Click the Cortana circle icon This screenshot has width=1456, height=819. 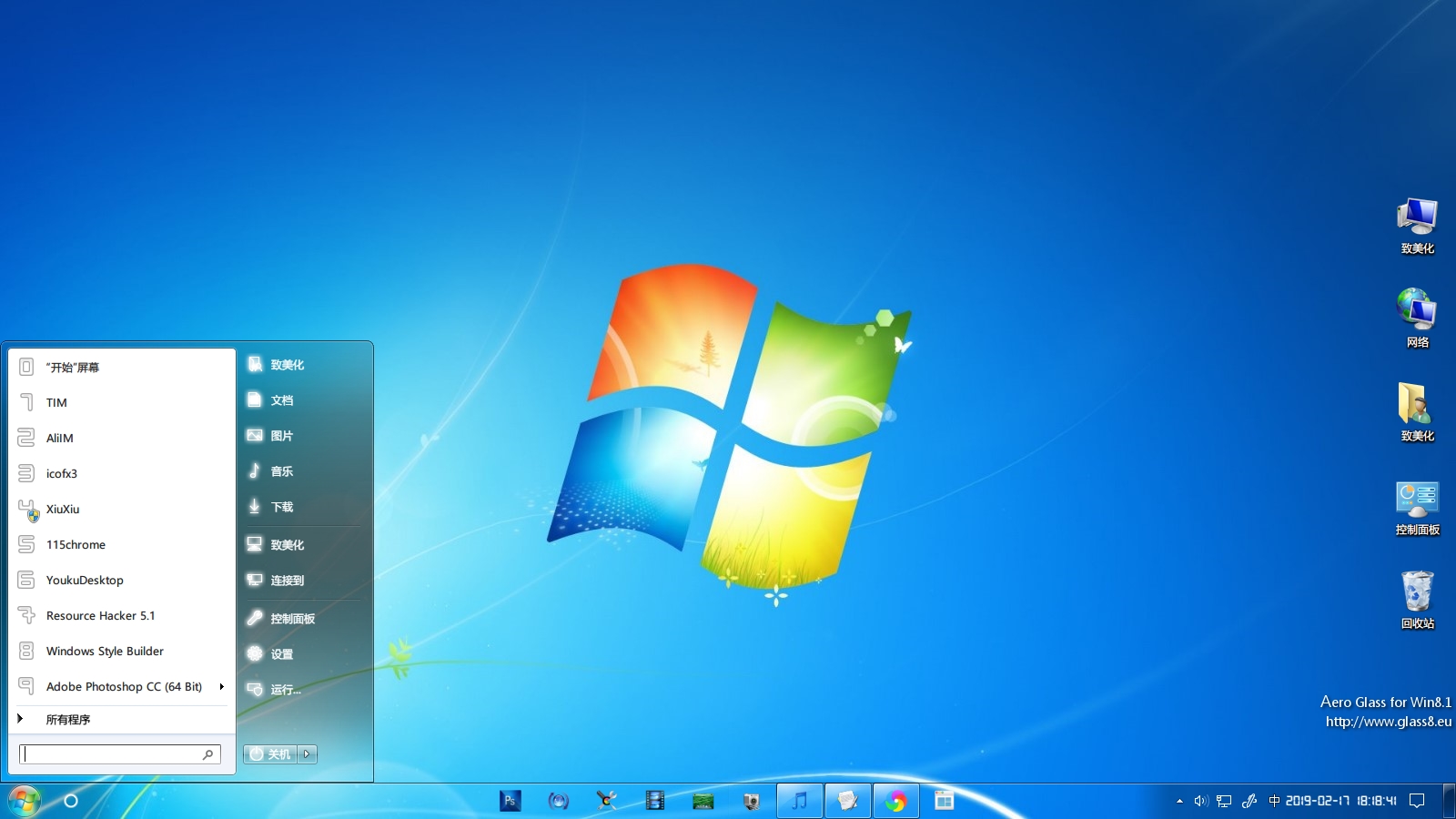point(70,801)
